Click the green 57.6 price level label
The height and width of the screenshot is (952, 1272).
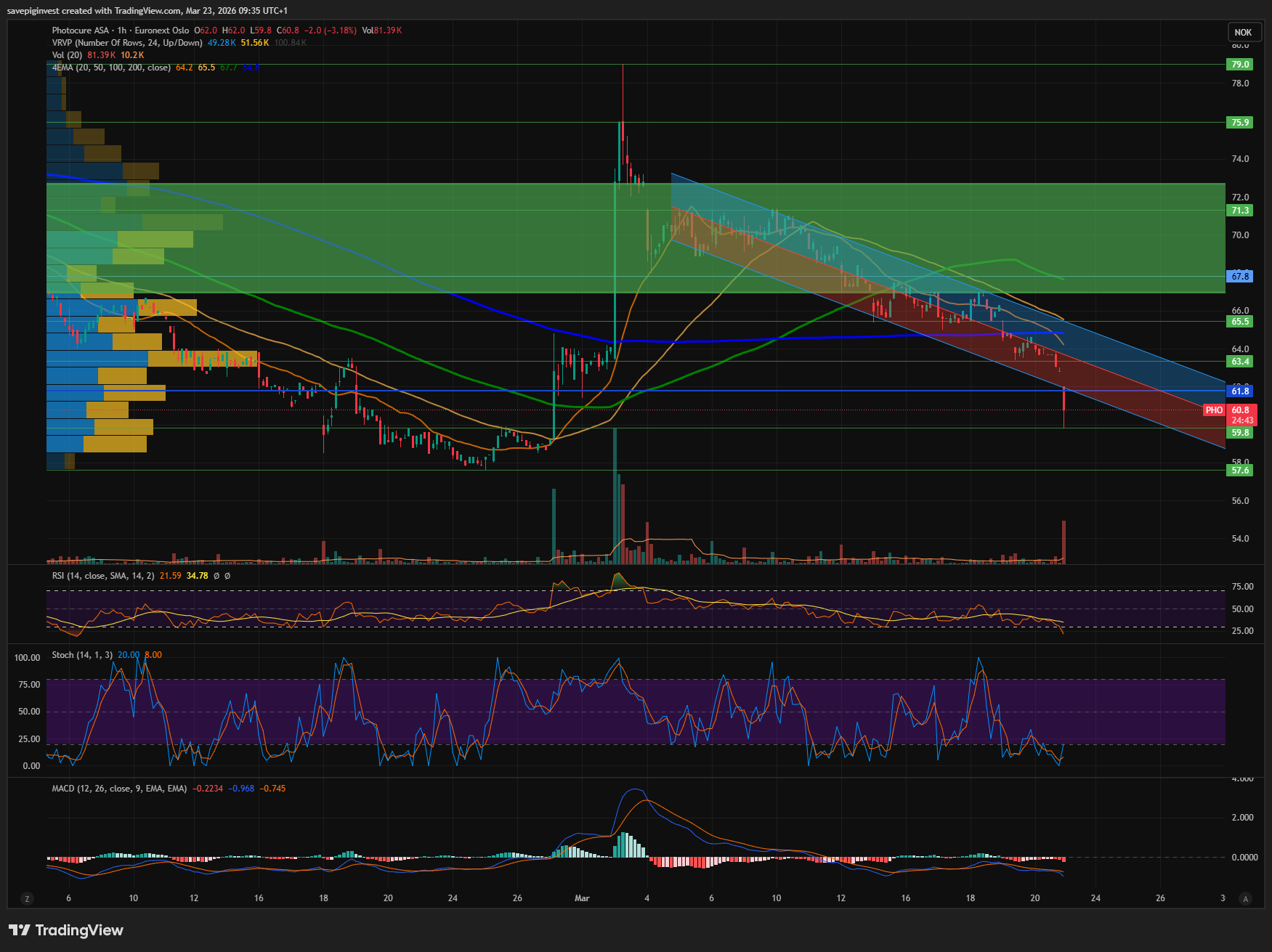1240,471
